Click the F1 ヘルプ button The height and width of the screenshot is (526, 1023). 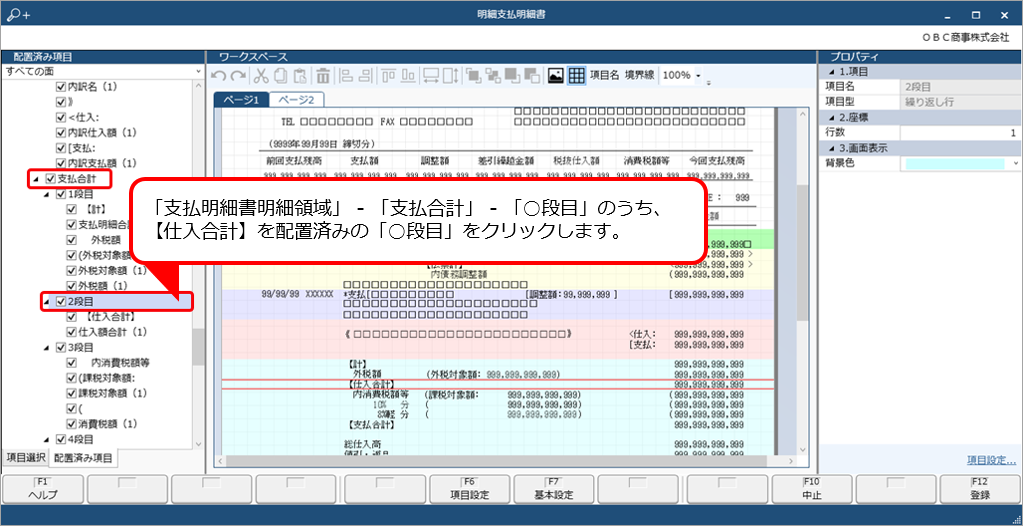(x=43, y=489)
